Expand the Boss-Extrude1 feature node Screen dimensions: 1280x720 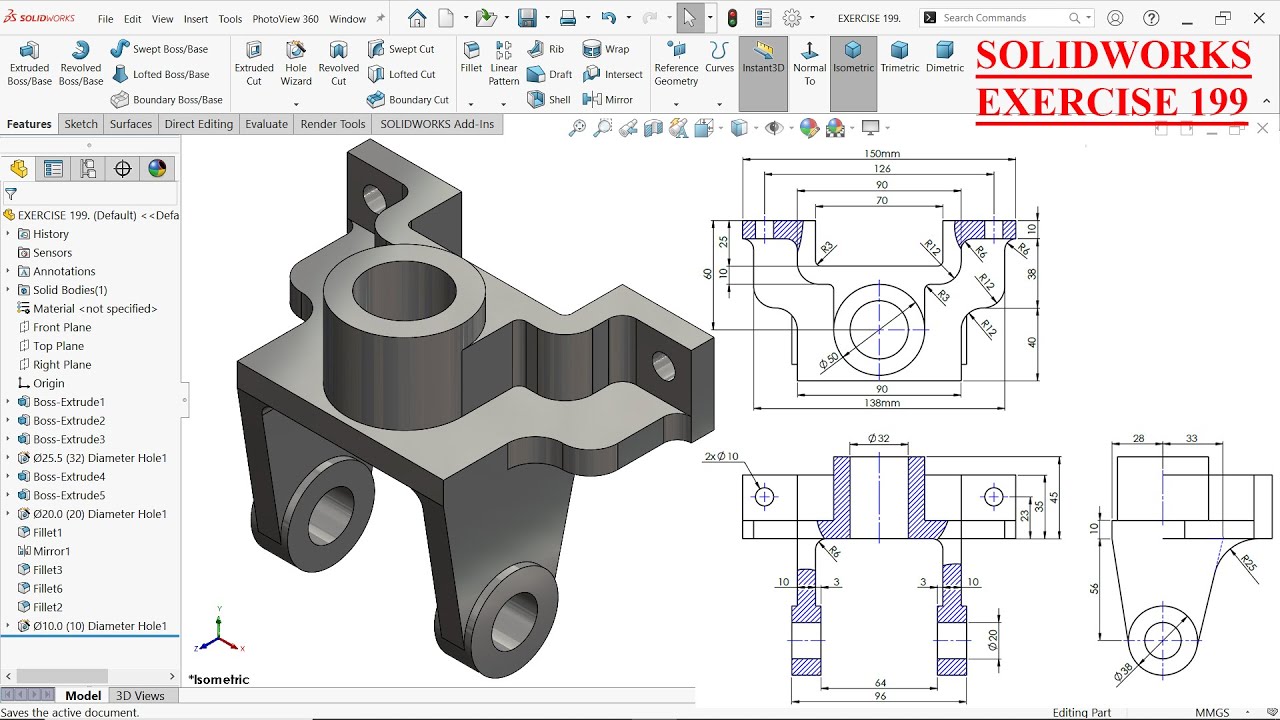9,401
